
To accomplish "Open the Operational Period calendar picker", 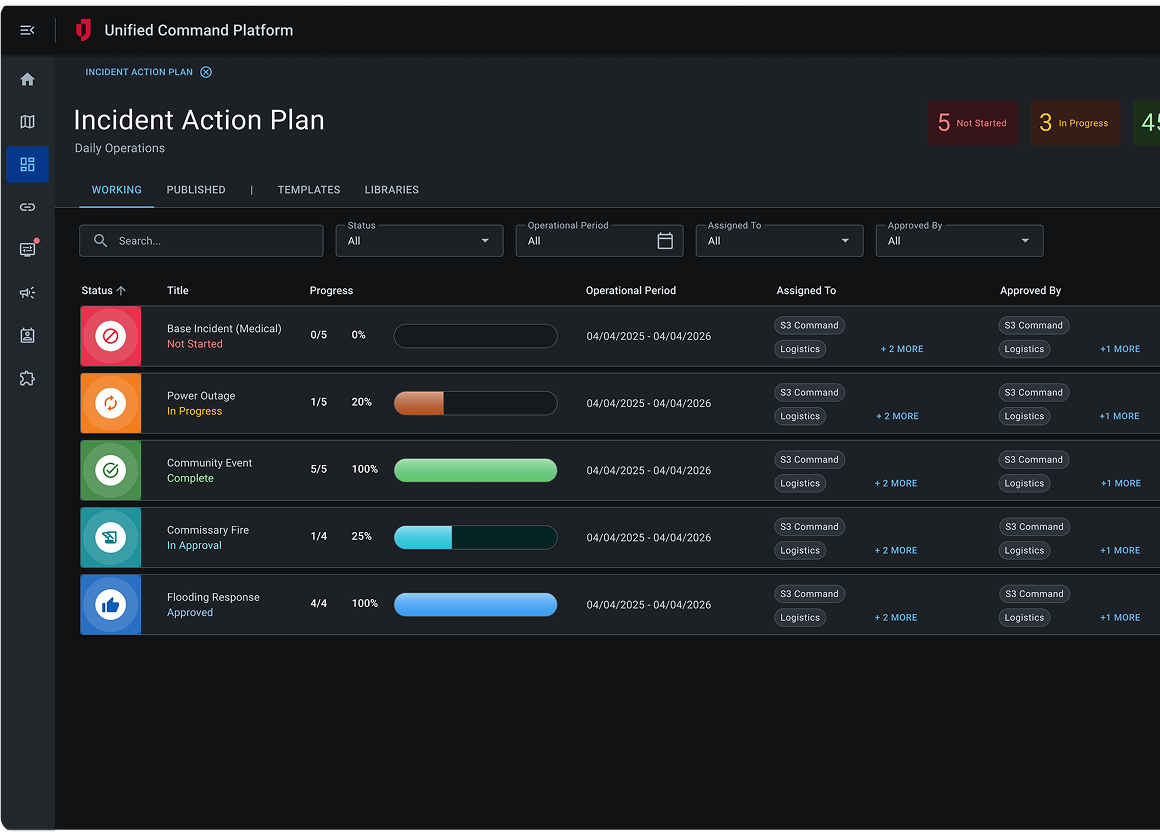I will [665, 241].
